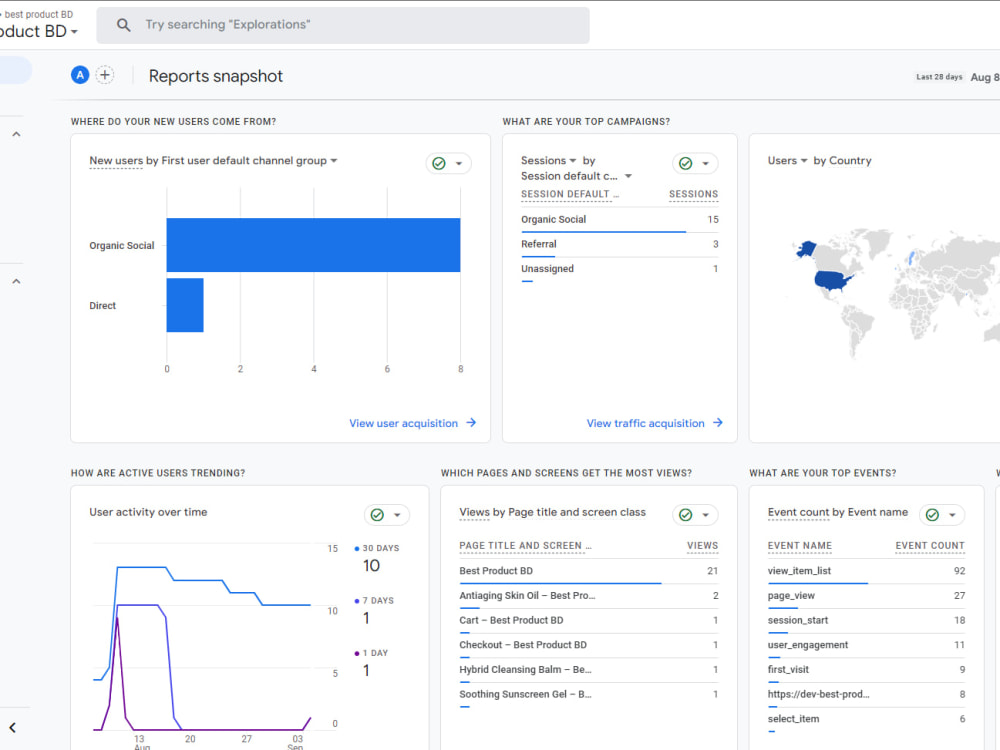Select the 'Organic Social' sessions row

(619, 220)
